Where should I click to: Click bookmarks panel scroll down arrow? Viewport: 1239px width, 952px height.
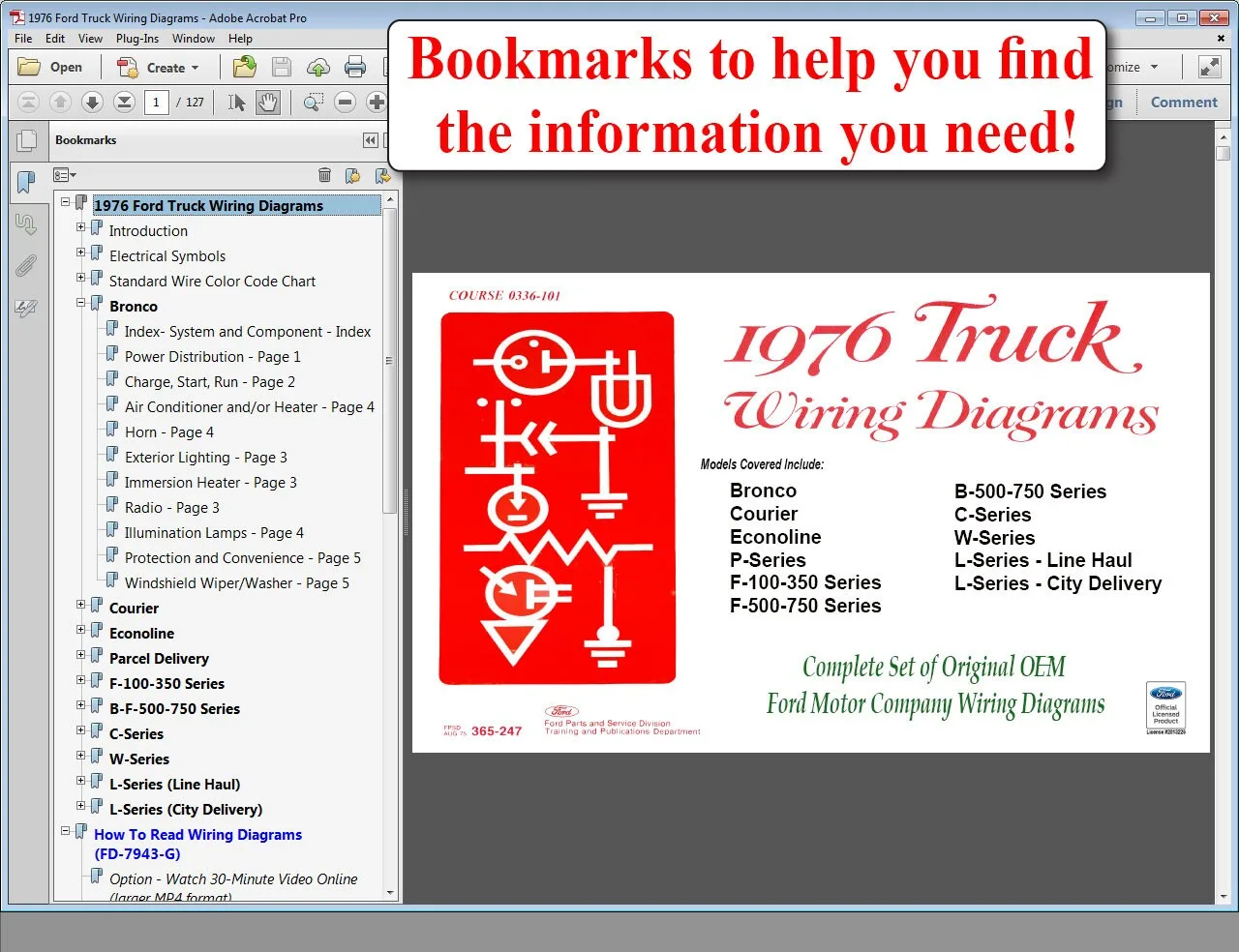(x=390, y=893)
